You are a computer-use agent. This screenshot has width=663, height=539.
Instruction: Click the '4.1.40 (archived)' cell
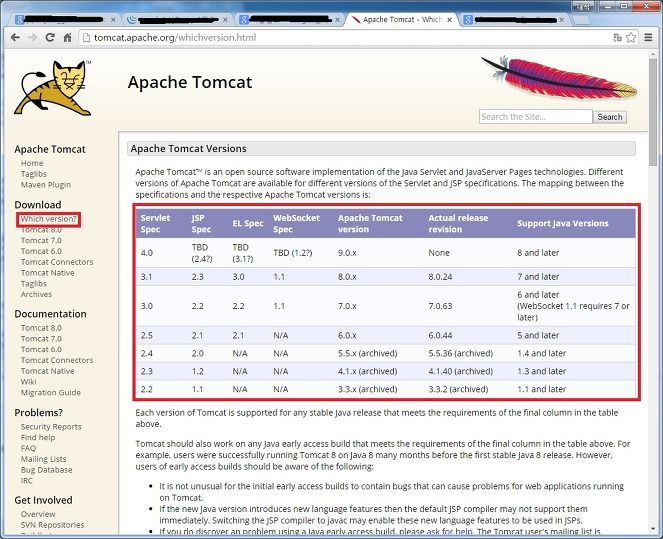(460, 371)
